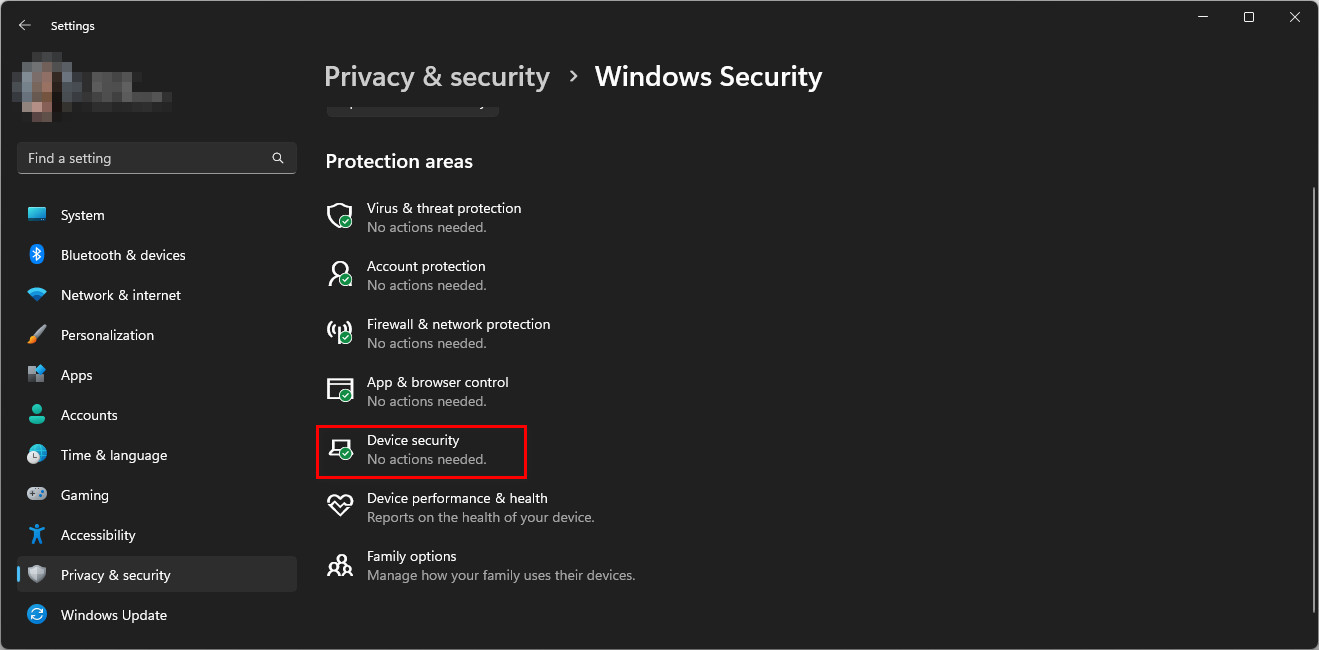1319x650 pixels.
Task: Open Account protection person icon
Action: tap(340, 274)
